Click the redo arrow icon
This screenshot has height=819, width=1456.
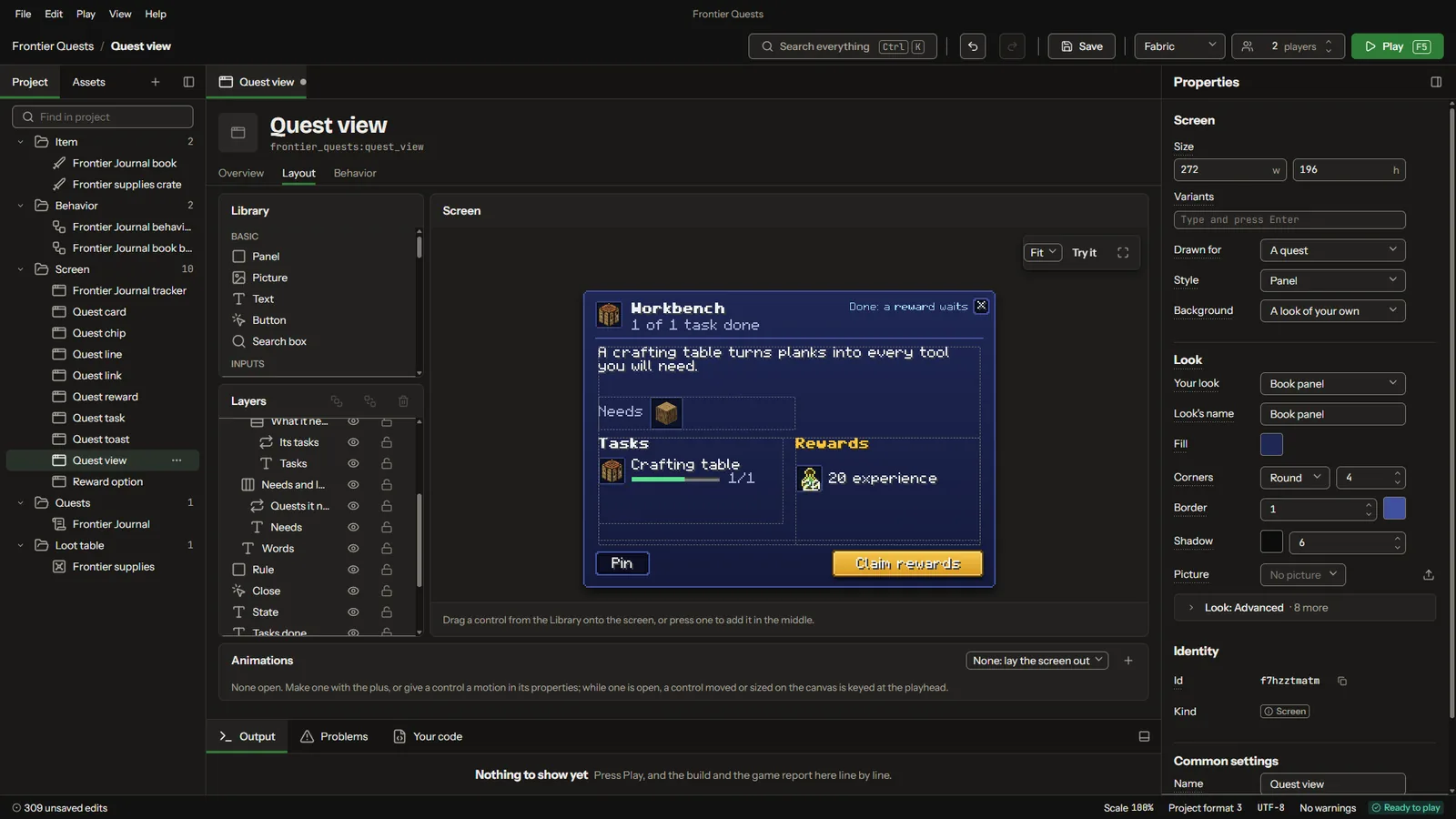click(x=1012, y=46)
